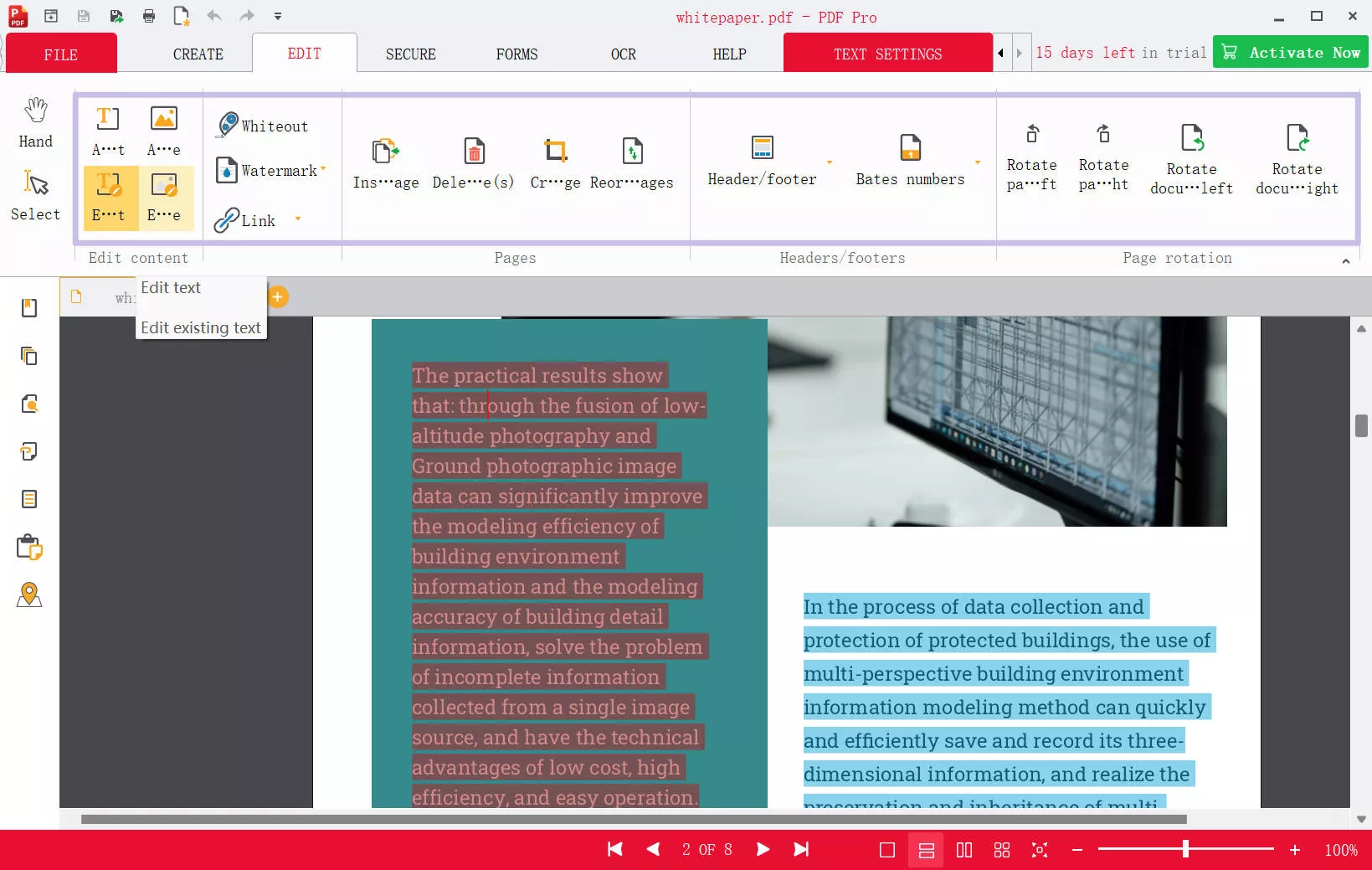Add a new document tab with plus button
The height and width of the screenshot is (870, 1372).
(278, 296)
